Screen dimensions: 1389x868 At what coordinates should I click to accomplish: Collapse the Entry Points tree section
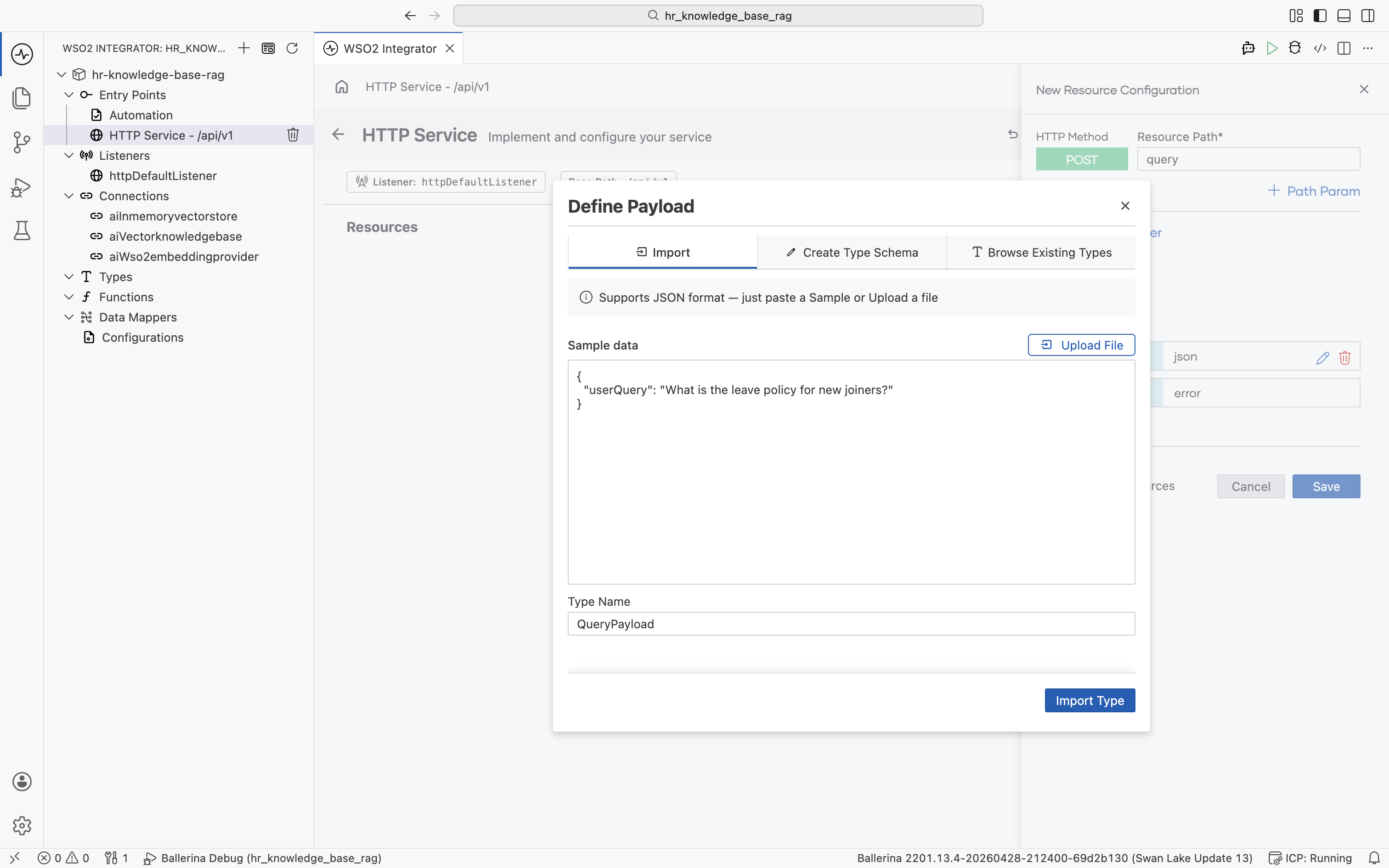tap(69, 95)
